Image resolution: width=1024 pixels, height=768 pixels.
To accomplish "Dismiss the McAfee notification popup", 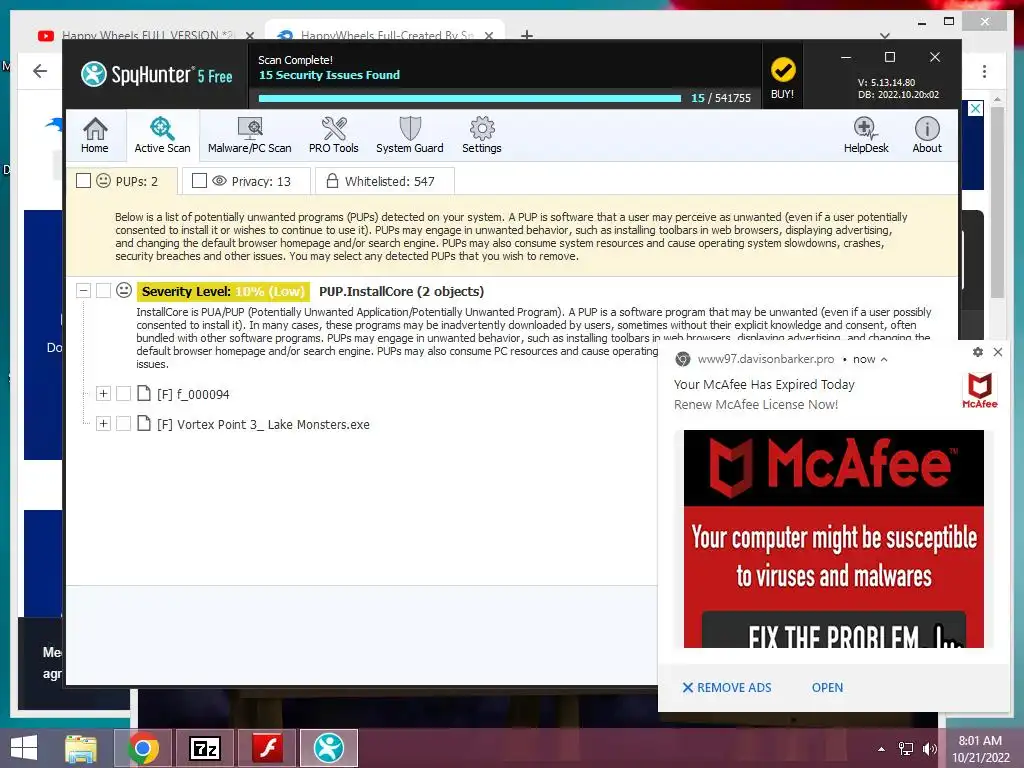I will 998,352.
